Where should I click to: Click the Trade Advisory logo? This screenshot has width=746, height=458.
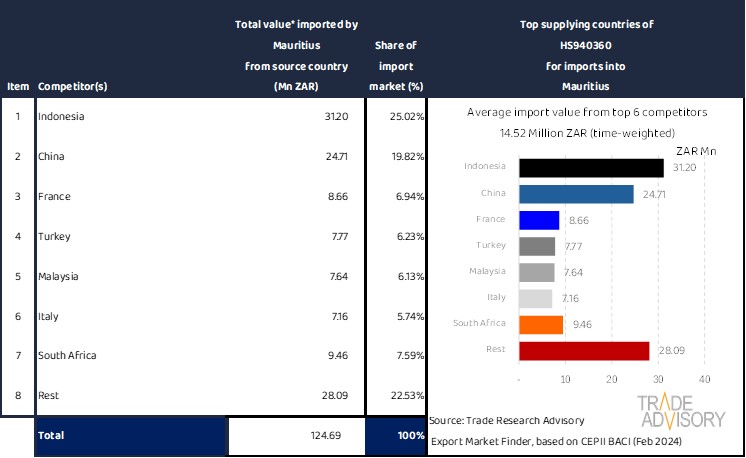[682, 411]
